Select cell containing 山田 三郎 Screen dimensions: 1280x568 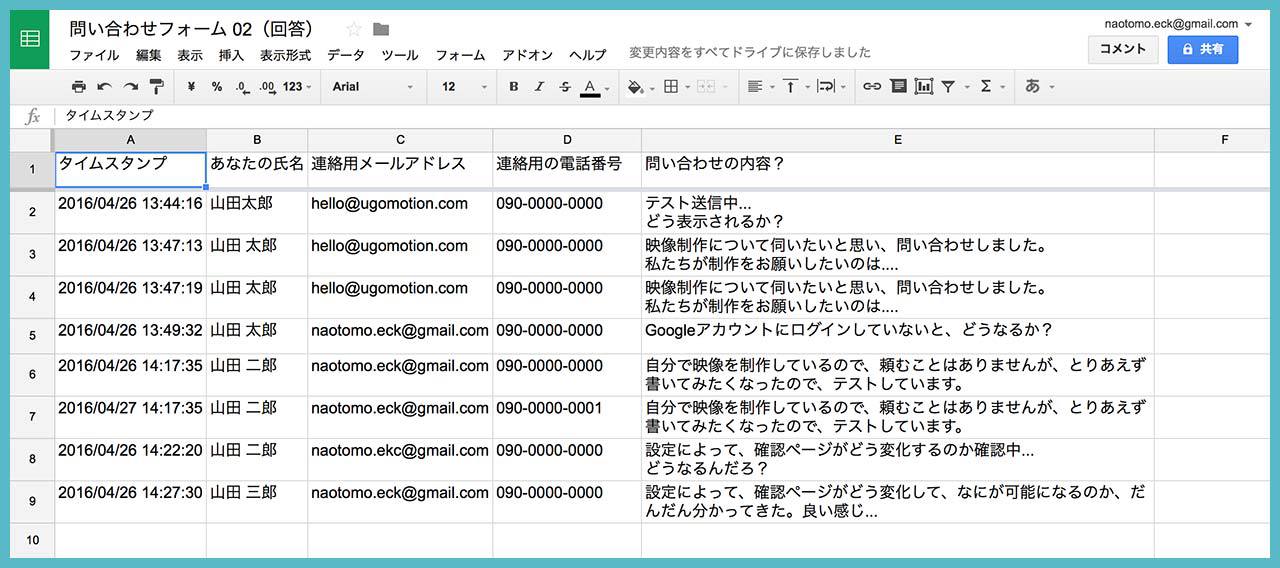257,501
